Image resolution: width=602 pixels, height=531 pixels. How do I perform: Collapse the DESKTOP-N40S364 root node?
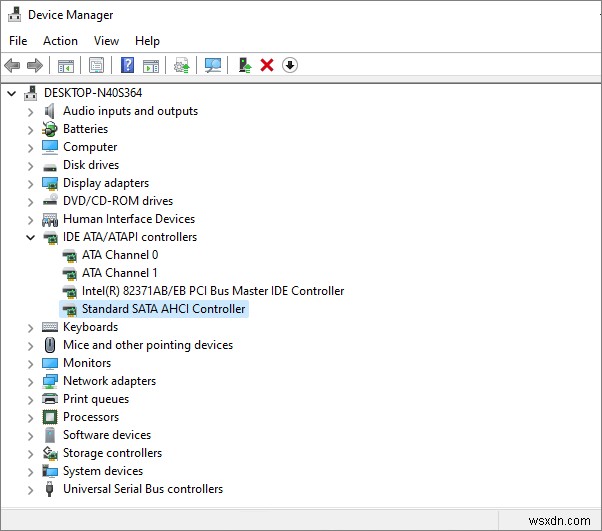(x=12, y=93)
